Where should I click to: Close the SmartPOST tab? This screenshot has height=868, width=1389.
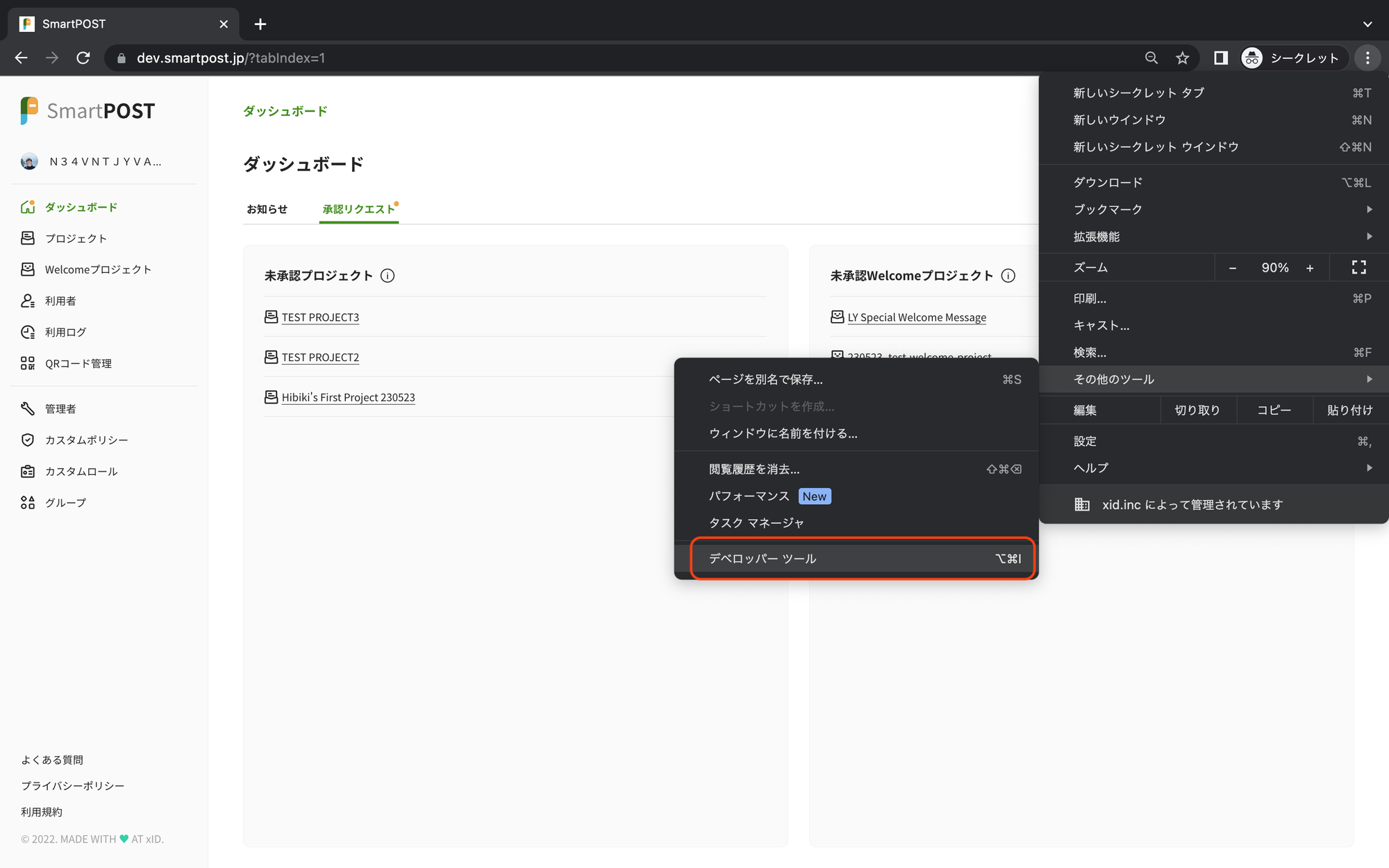point(224,24)
